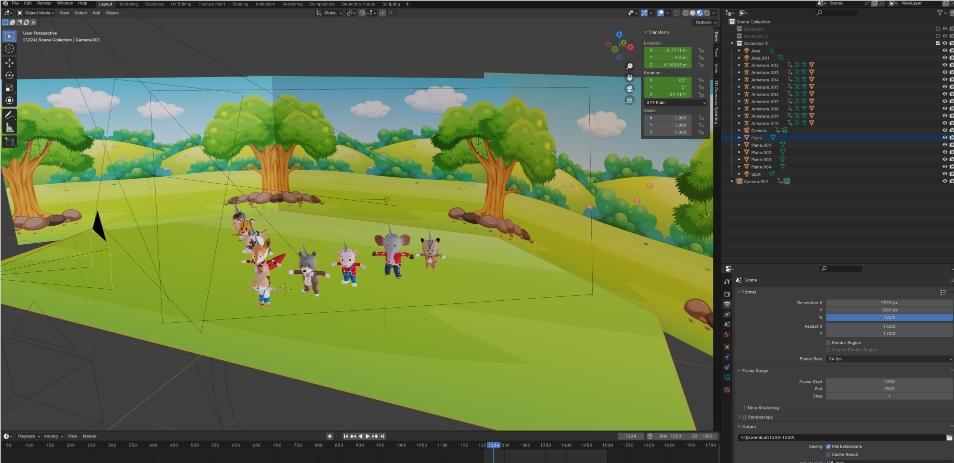This screenshot has height=463, width=954.
Task: Expand the Time Stretching panel
Action: point(761,408)
